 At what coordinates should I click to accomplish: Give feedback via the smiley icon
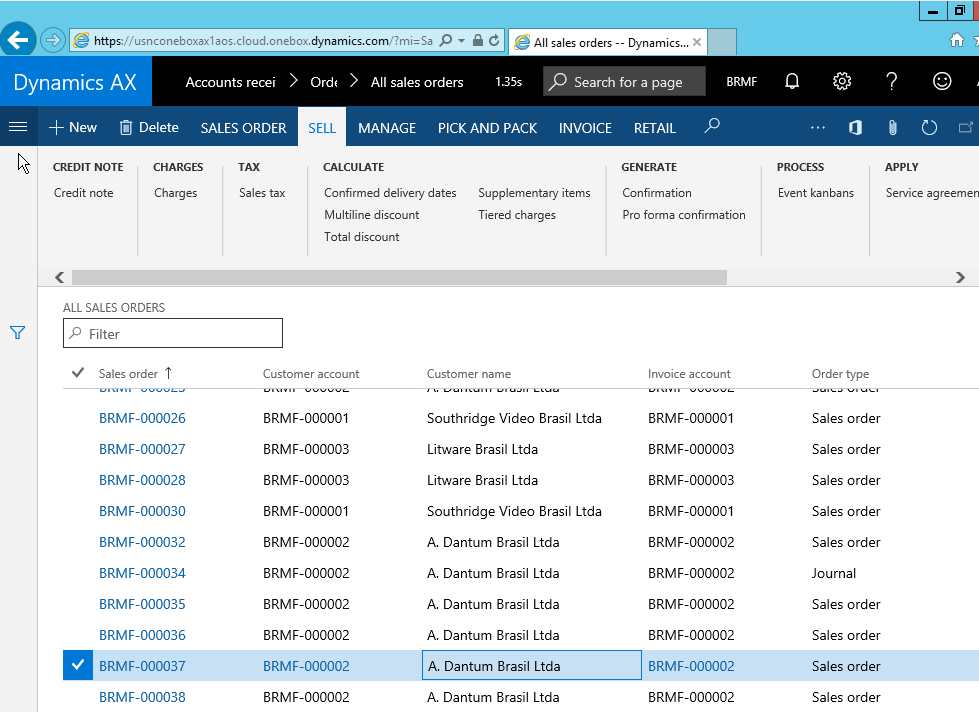[x=939, y=81]
